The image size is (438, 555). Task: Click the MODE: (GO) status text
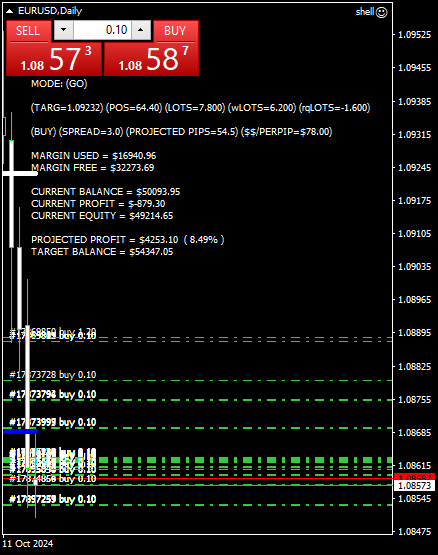59,84
